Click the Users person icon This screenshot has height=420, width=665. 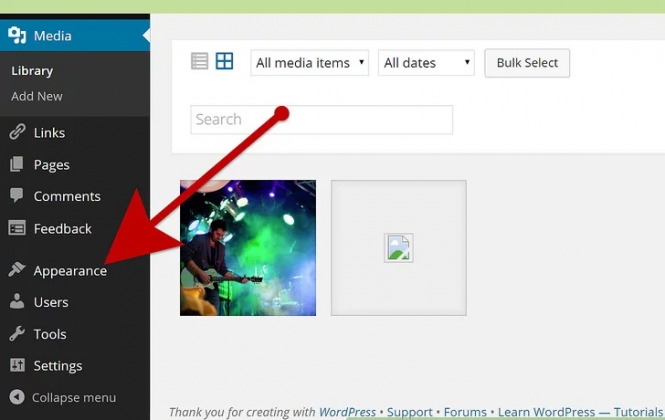tap(17, 302)
